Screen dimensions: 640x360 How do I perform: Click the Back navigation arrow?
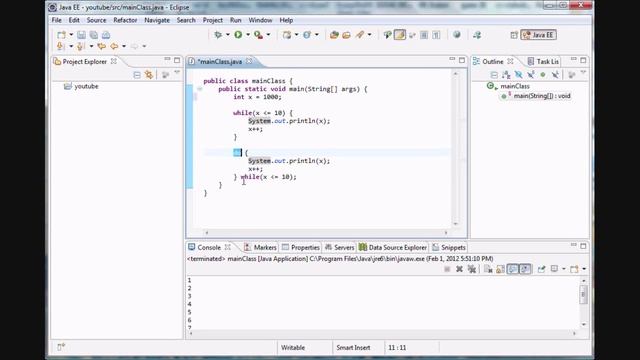[114, 46]
